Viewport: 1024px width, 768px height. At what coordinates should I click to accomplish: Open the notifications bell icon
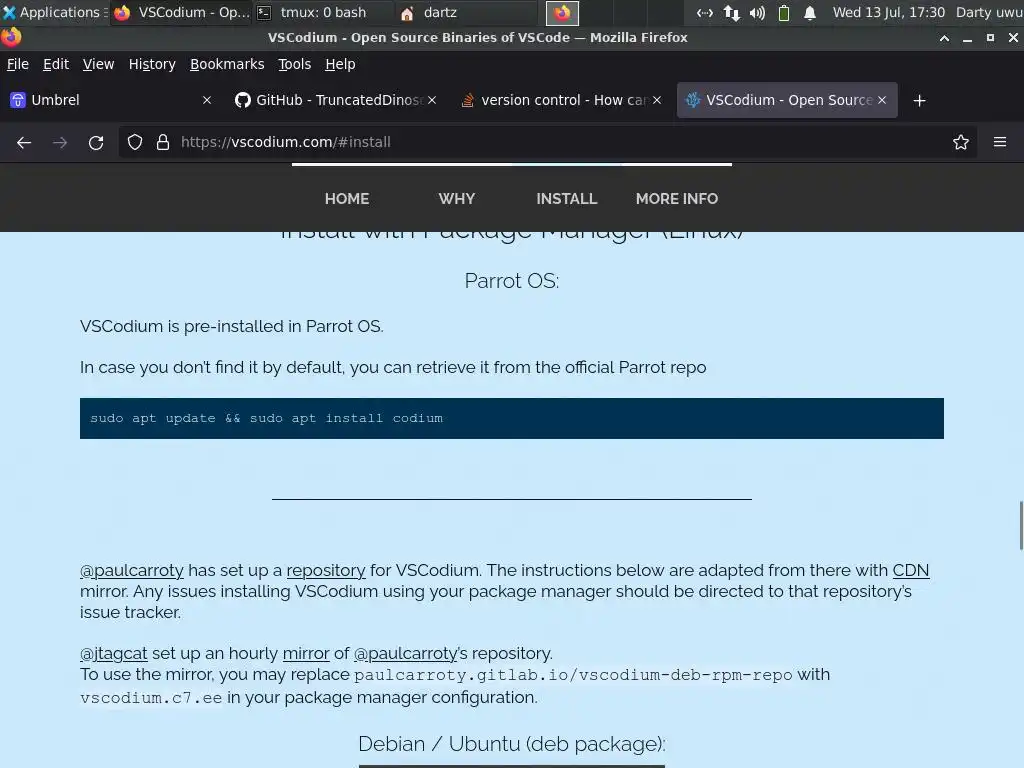pyautogui.click(x=810, y=12)
